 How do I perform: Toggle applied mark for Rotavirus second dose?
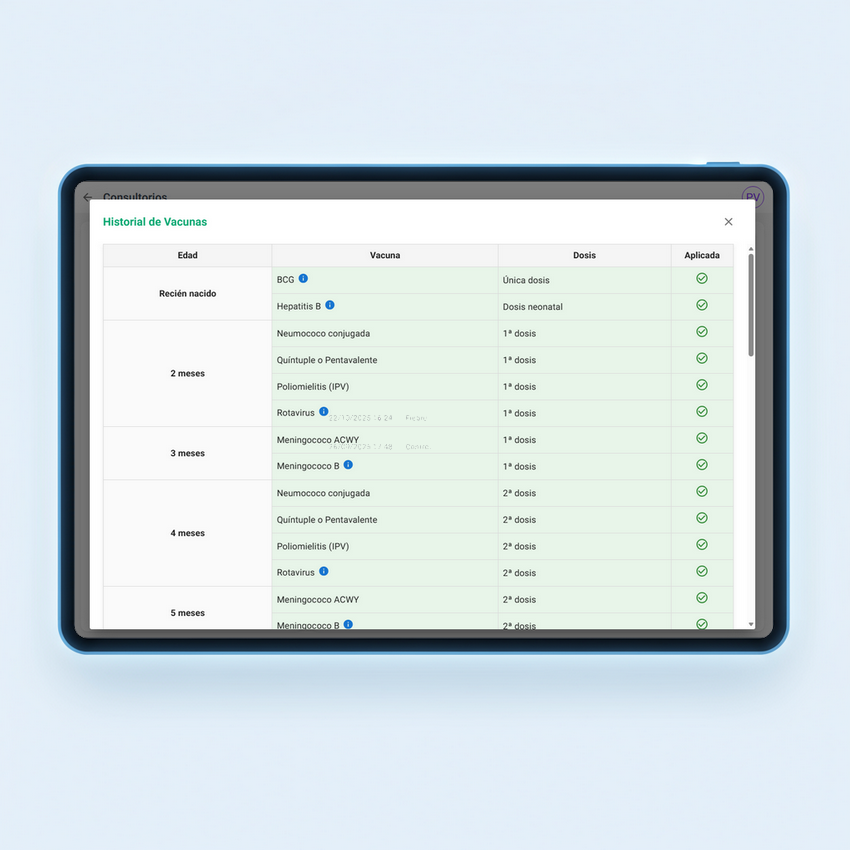pos(701,571)
